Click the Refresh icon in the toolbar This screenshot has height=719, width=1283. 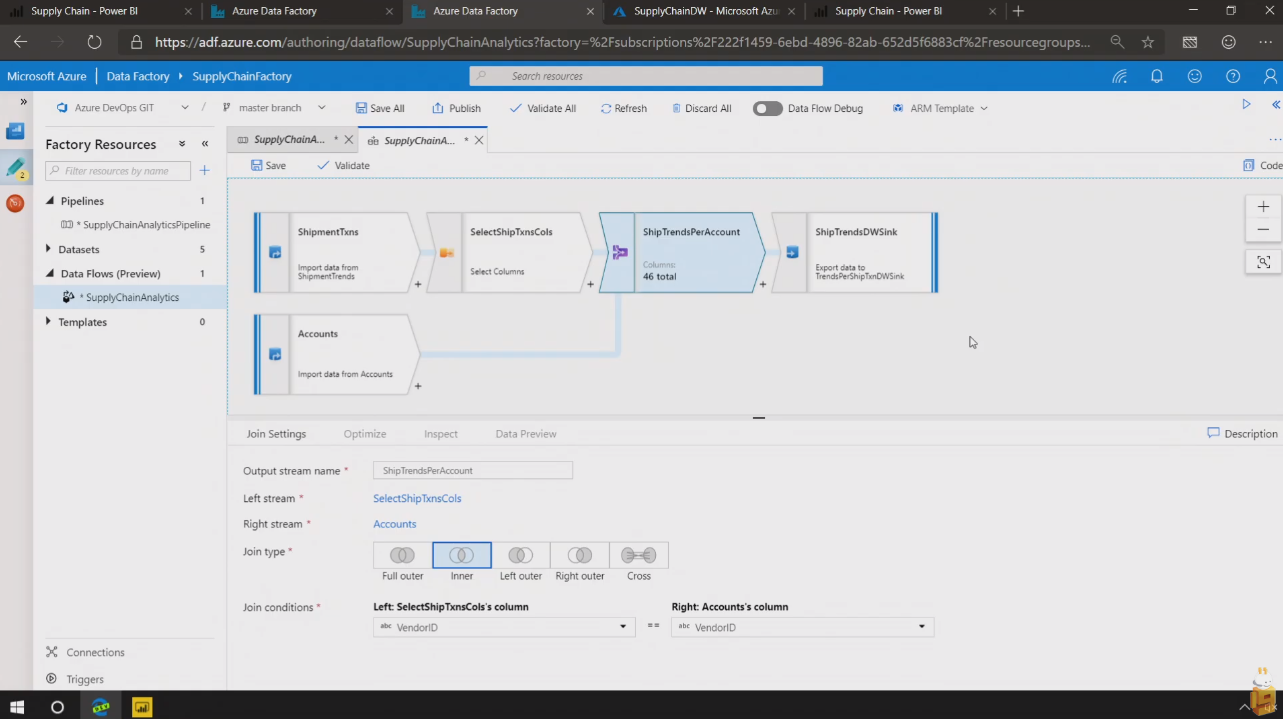coord(606,108)
